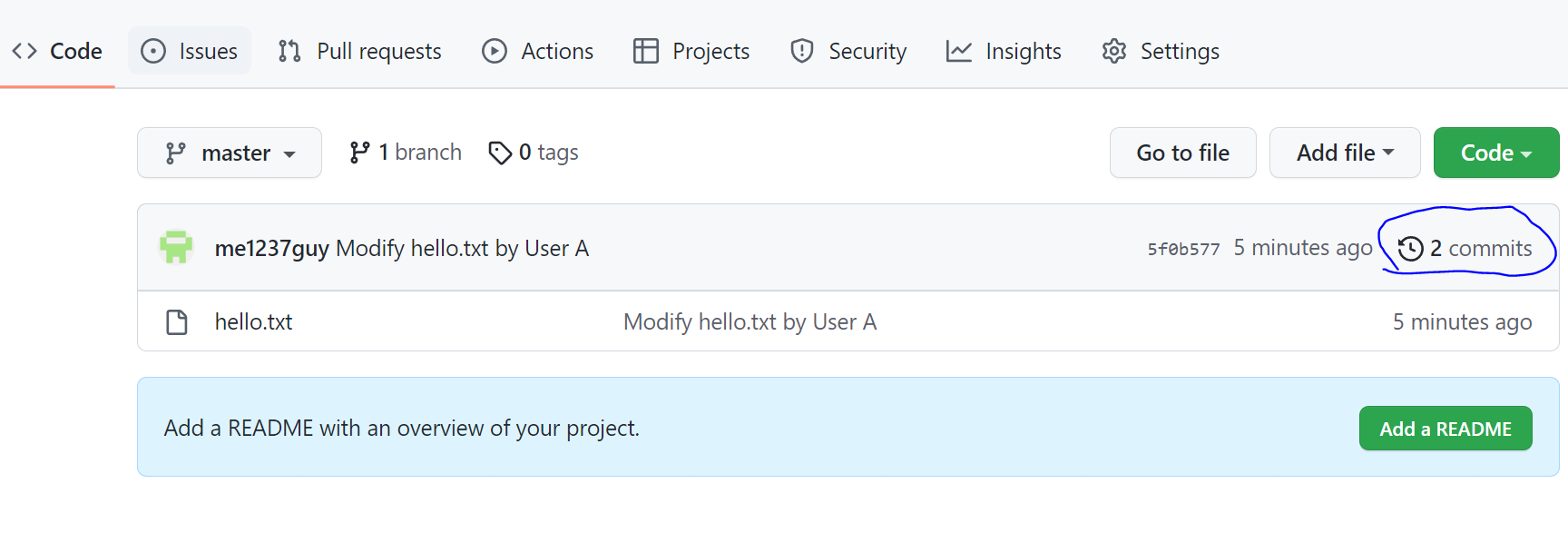Click the hello.txt file icon
This screenshot has width=1568, height=533.
(x=177, y=321)
